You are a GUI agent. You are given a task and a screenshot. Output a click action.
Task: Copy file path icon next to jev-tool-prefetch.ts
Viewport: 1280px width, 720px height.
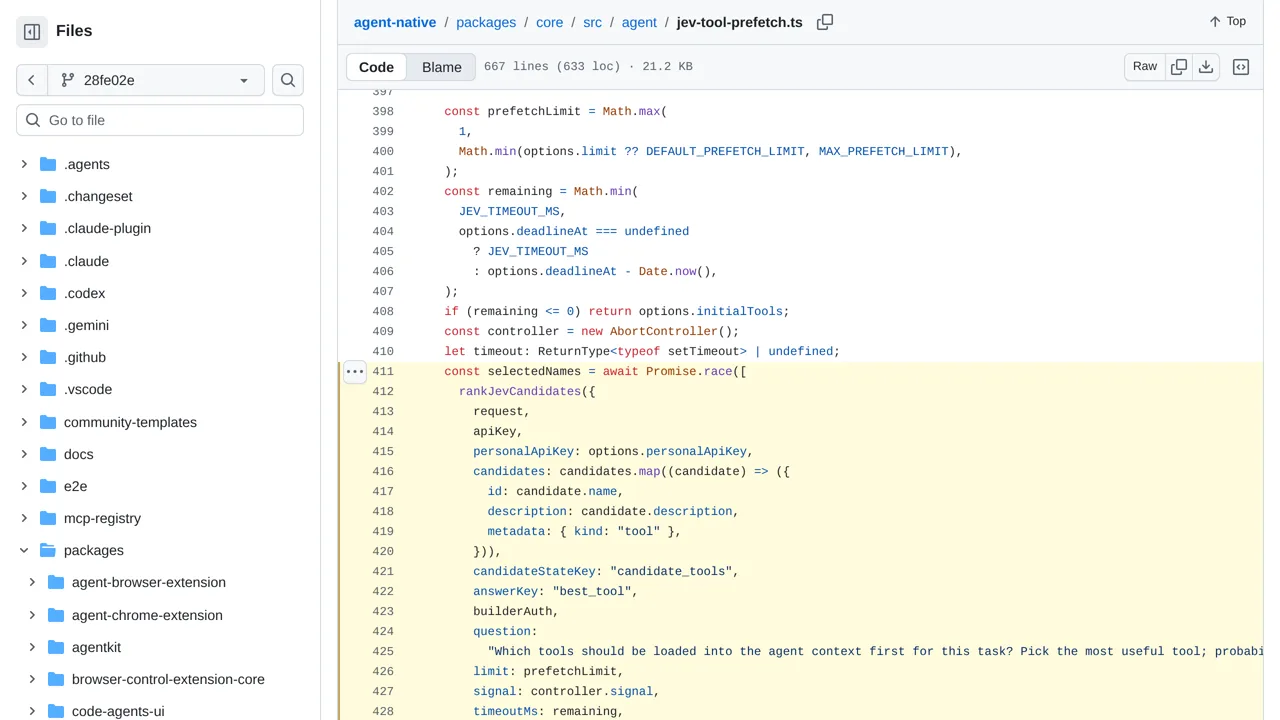coord(825,22)
